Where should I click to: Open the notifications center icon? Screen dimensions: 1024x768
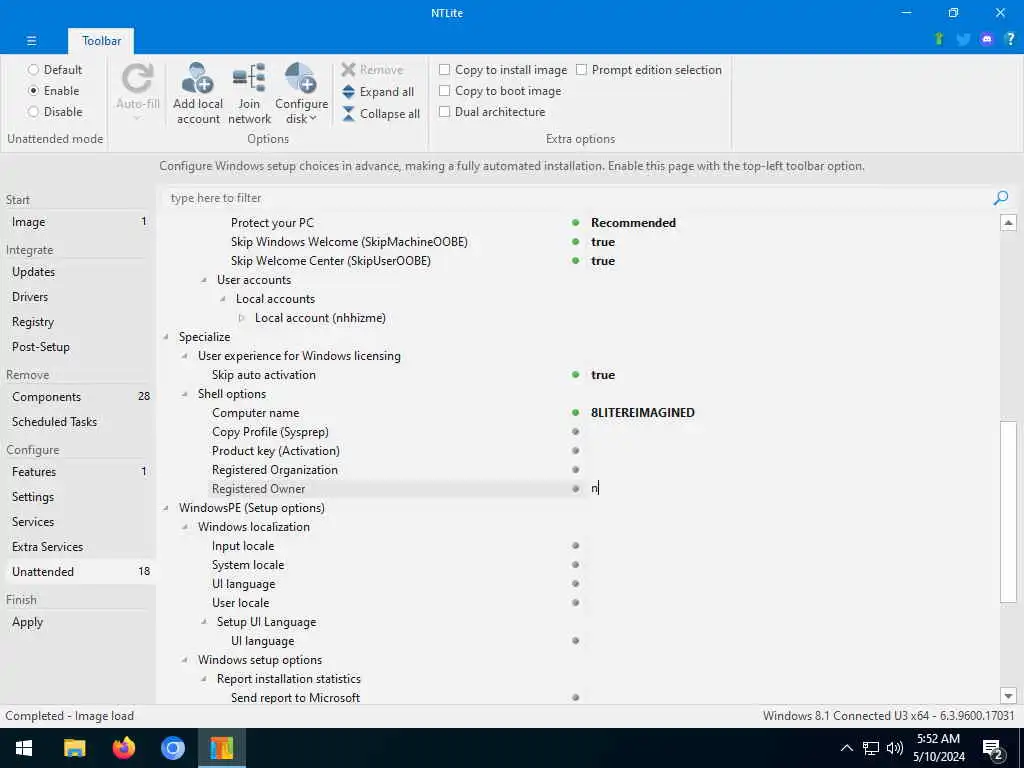(993, 749)
